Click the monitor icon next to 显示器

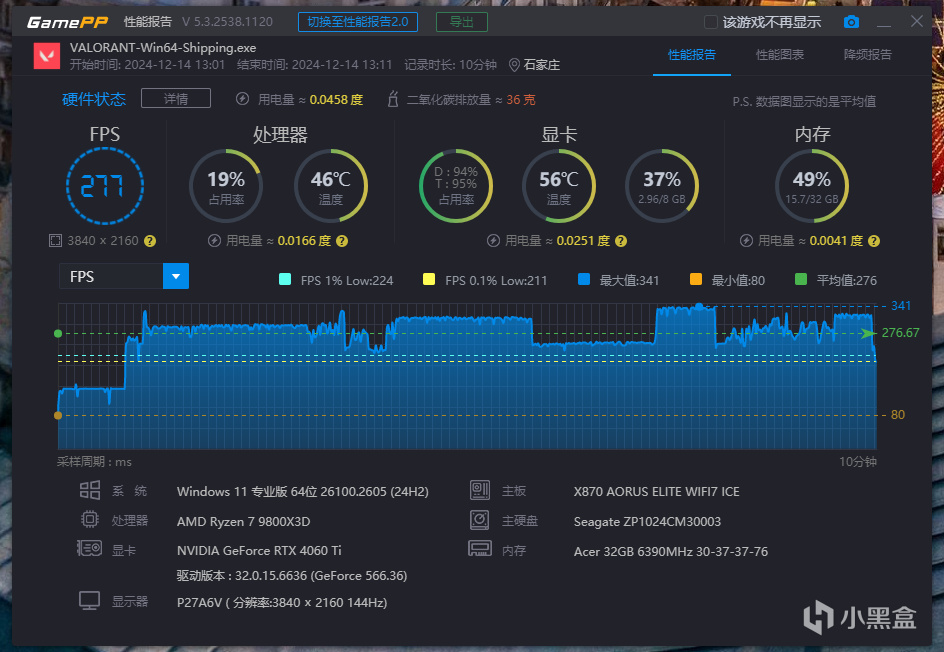[90, 600]
